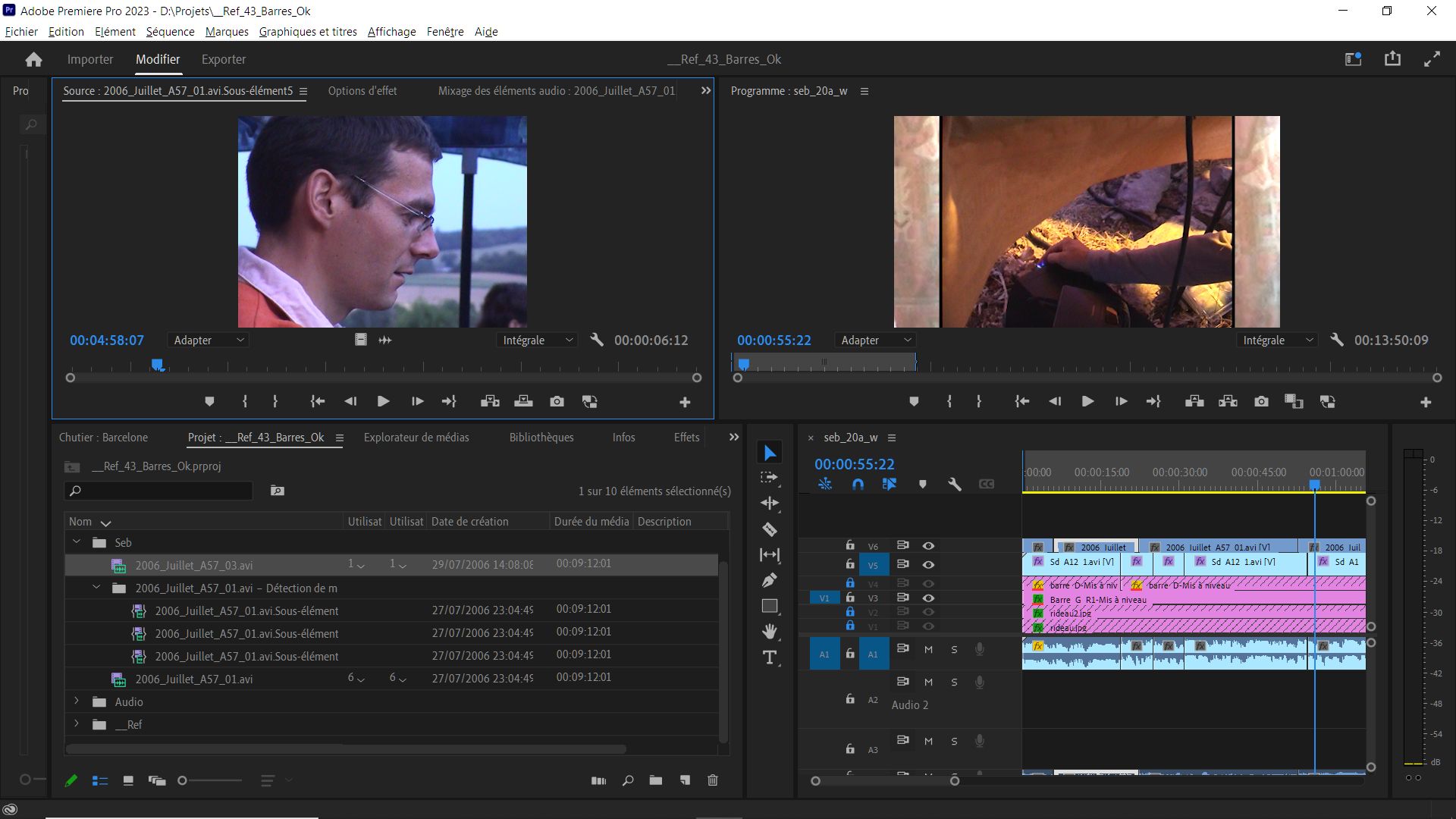The width and height of the screenshot is (1456, 819).
Task: Play the Program monitor sequence
Action: coord(1087,402)
